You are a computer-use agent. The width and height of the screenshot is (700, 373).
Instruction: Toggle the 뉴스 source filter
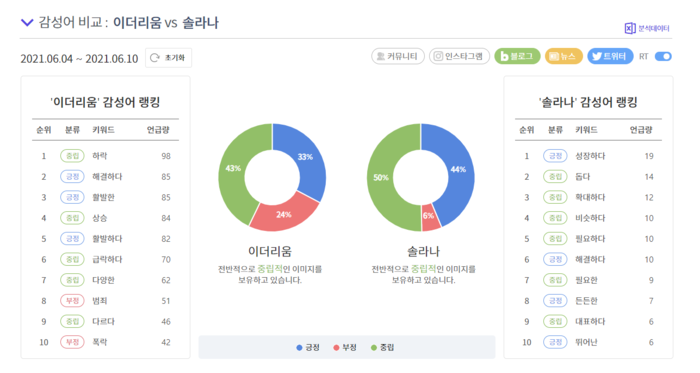click(564, 56)
